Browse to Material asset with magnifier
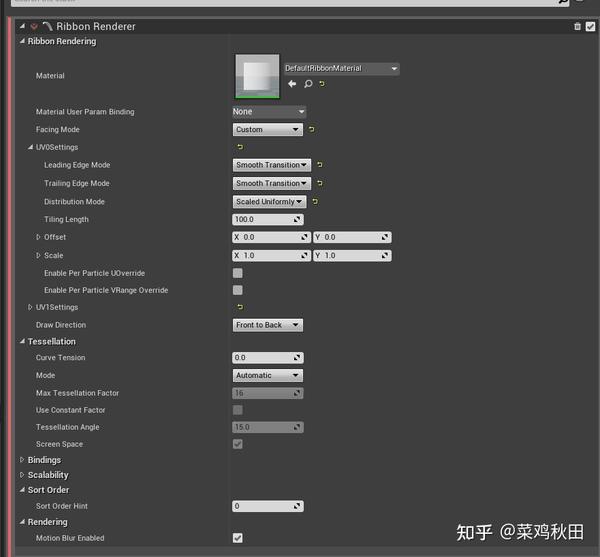 click(308, 83)
